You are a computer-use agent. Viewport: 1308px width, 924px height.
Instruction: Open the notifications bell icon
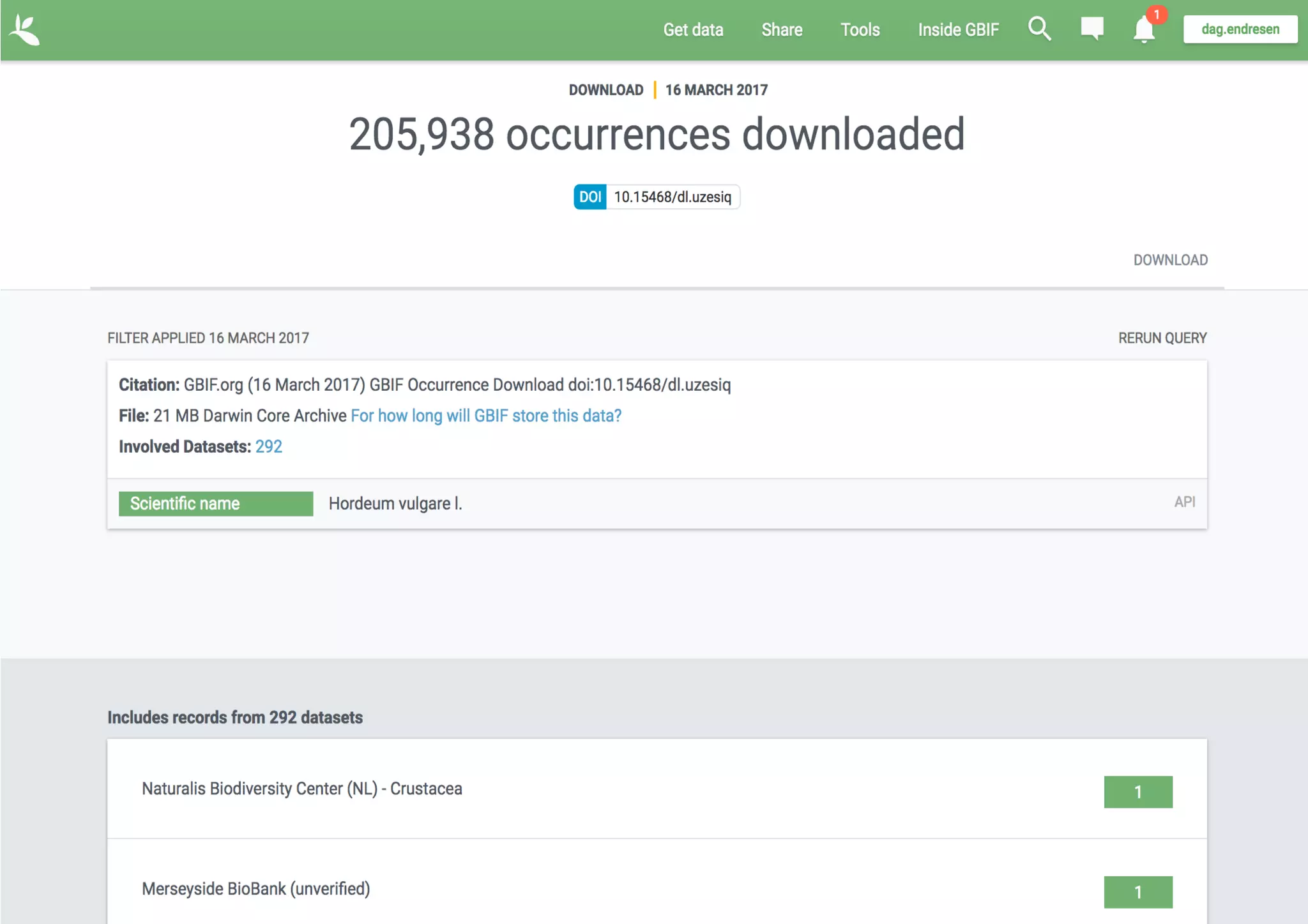[1143, 30]
